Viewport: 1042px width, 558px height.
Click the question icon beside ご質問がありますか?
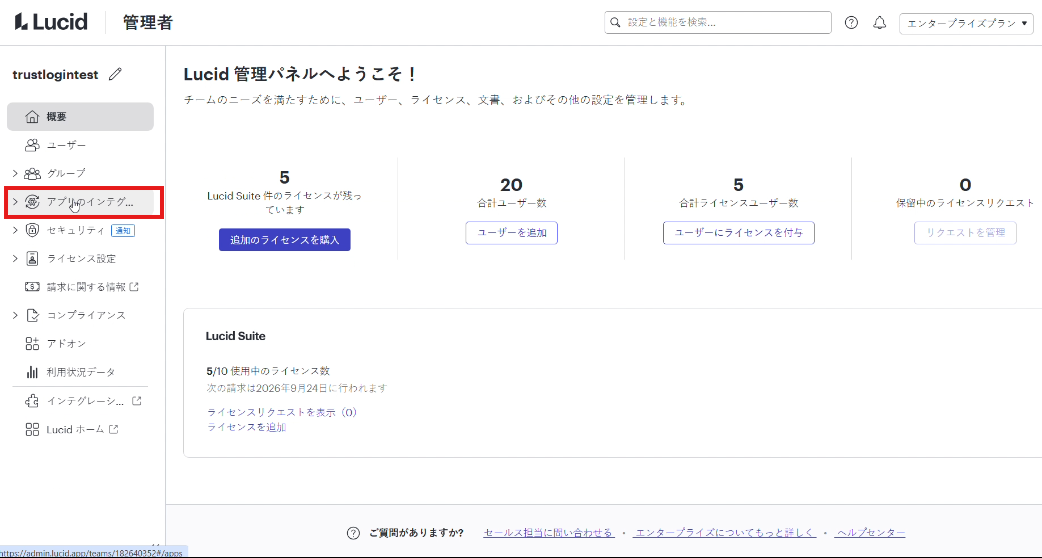point(354,533)
